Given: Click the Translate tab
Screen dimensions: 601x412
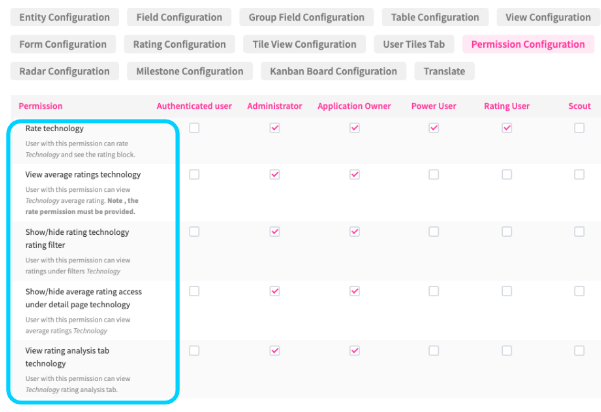Looking at the screenshot, I should 444,71.
